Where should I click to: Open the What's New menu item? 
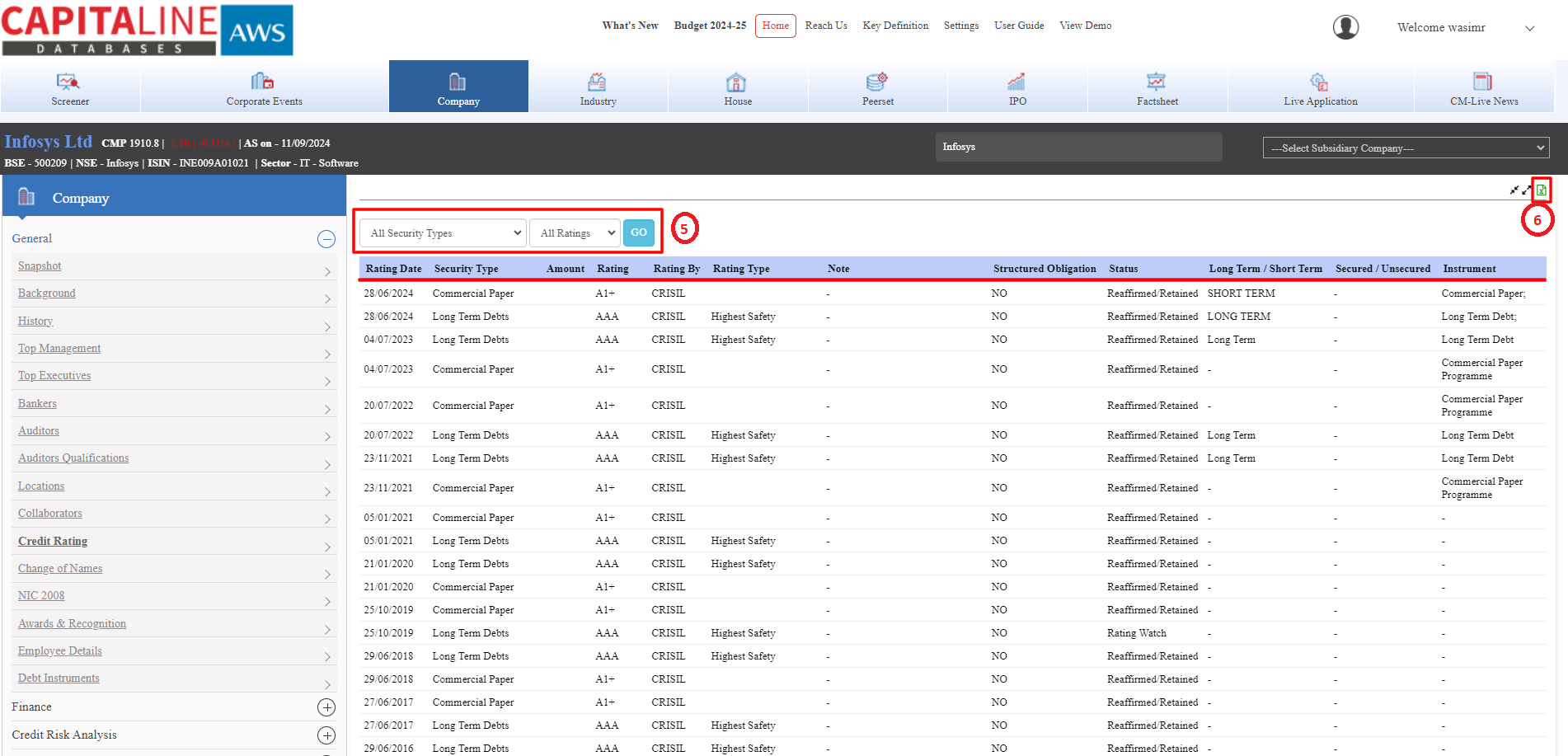[630, 26]
